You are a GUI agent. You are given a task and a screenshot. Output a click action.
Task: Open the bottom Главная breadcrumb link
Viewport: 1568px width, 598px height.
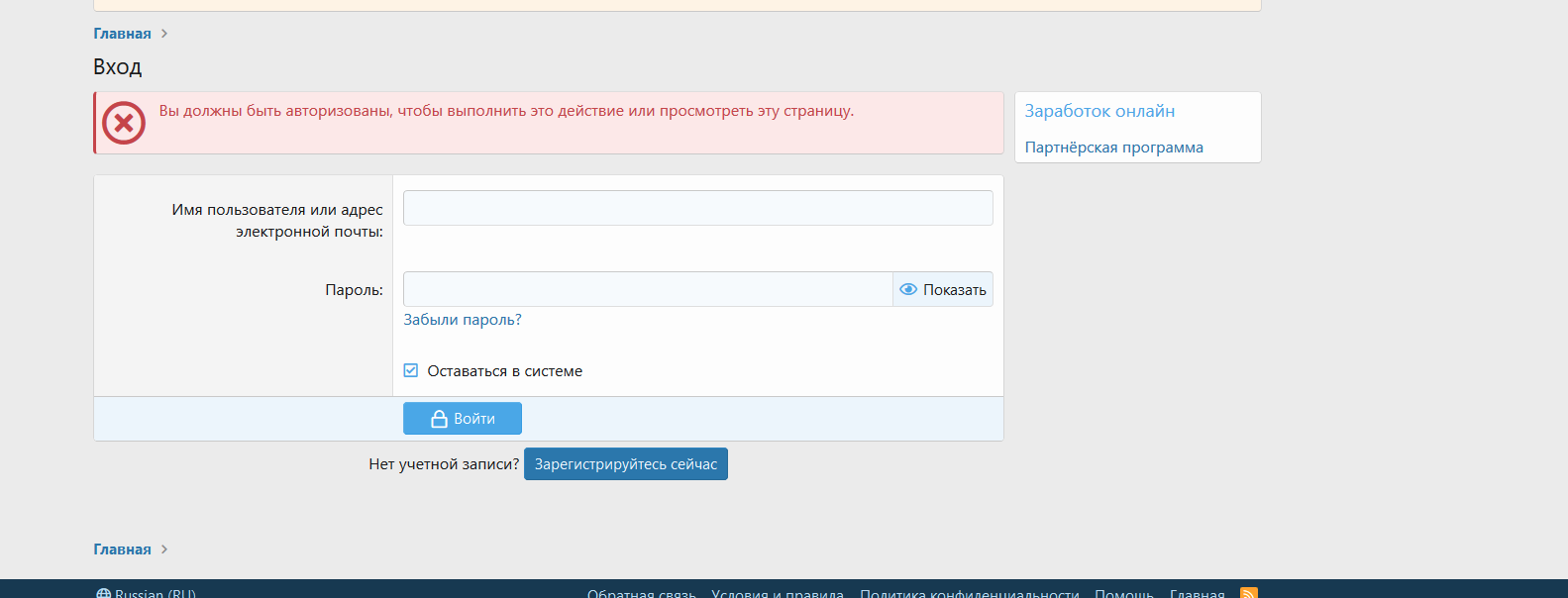[123, 549]
